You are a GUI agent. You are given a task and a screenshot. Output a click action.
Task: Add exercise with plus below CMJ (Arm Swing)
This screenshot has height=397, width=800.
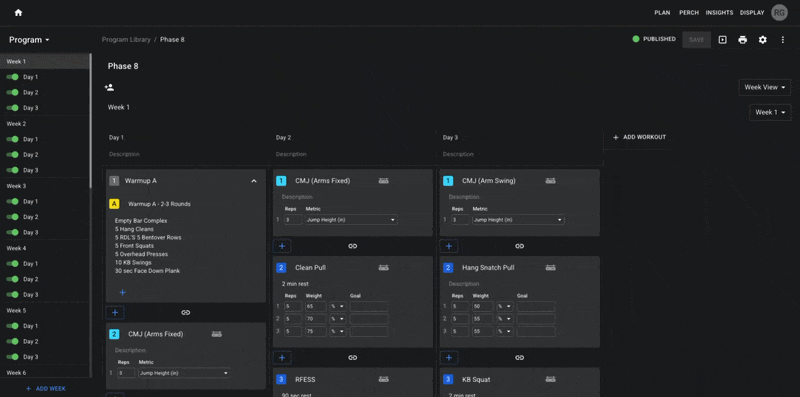coord(448,246)
